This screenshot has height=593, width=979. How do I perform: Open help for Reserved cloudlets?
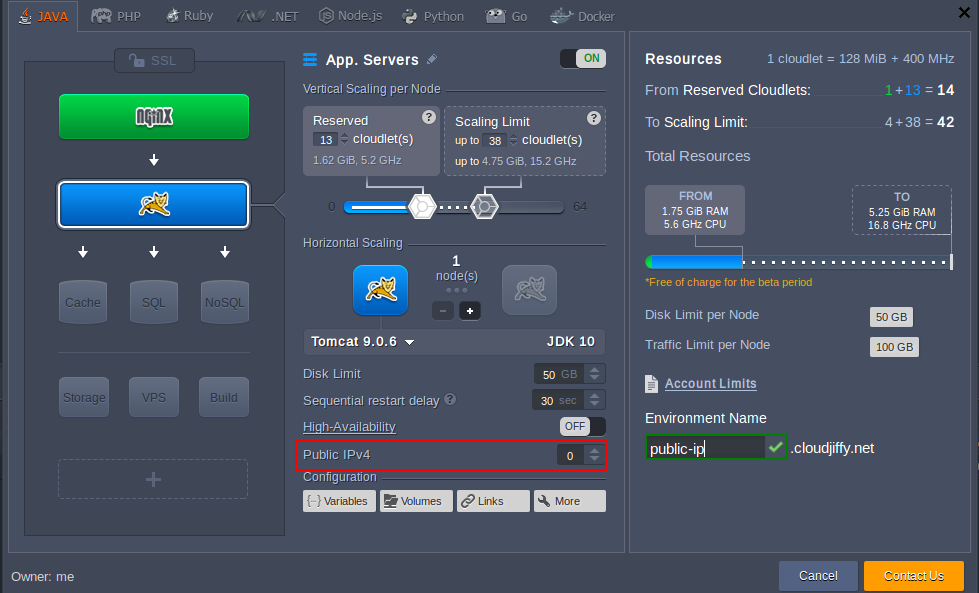tap(428, 117)
